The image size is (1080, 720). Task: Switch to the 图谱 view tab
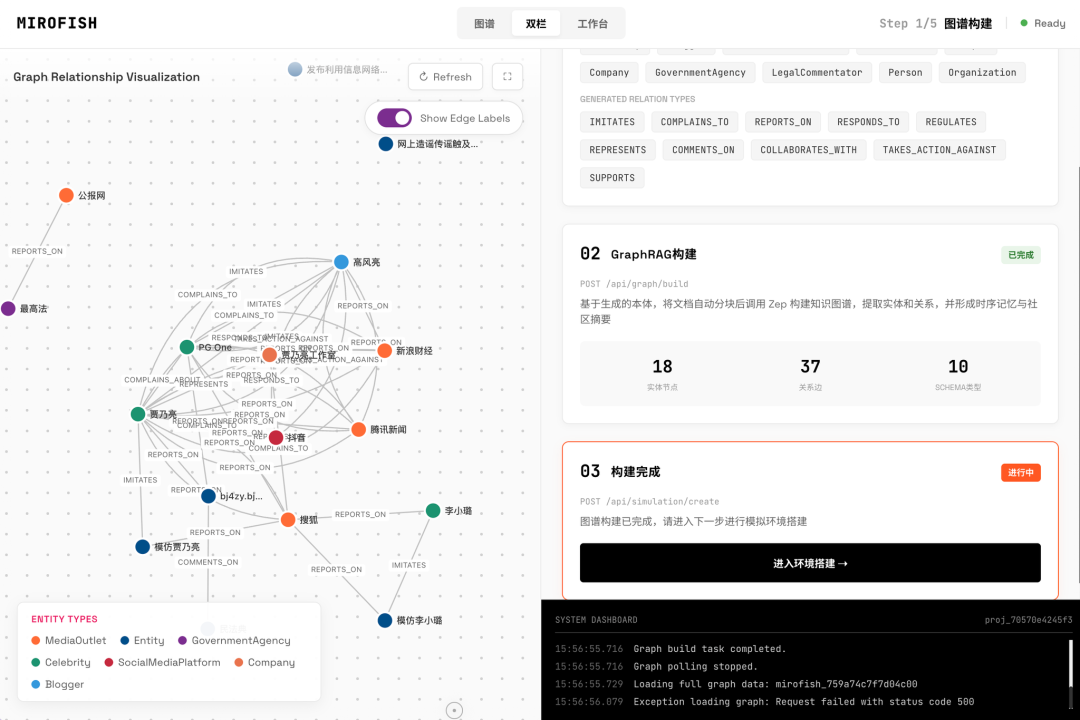point(484,23)
